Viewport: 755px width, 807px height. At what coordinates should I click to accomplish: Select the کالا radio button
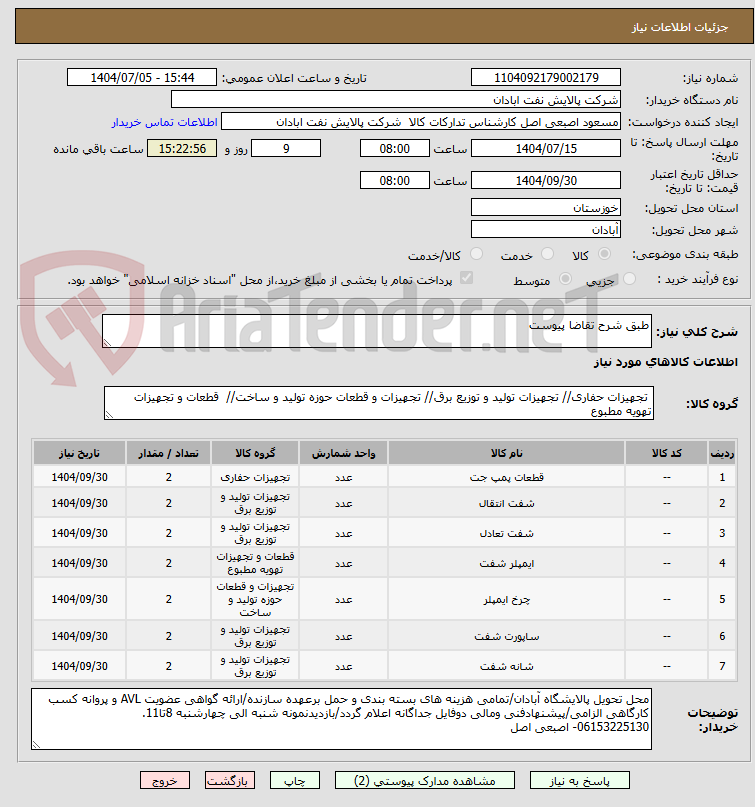(604, 254)
